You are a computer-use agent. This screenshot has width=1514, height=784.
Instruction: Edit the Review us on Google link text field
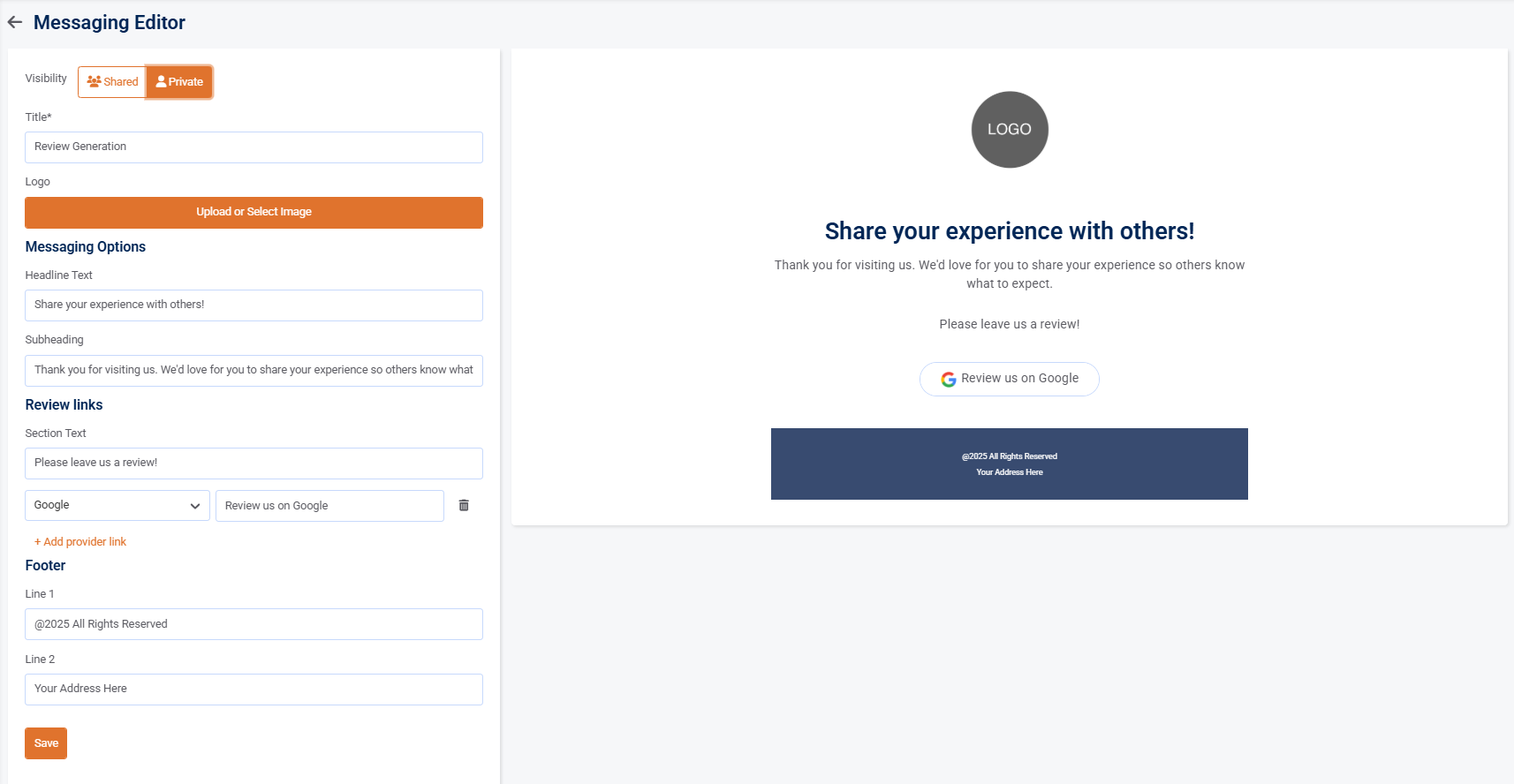[x=329, y=506]
